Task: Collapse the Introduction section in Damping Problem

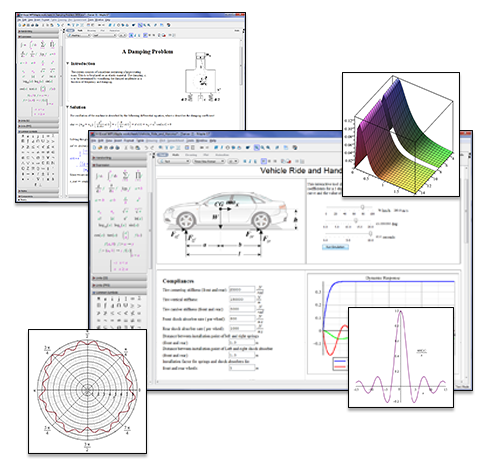Action: point(68,63)
